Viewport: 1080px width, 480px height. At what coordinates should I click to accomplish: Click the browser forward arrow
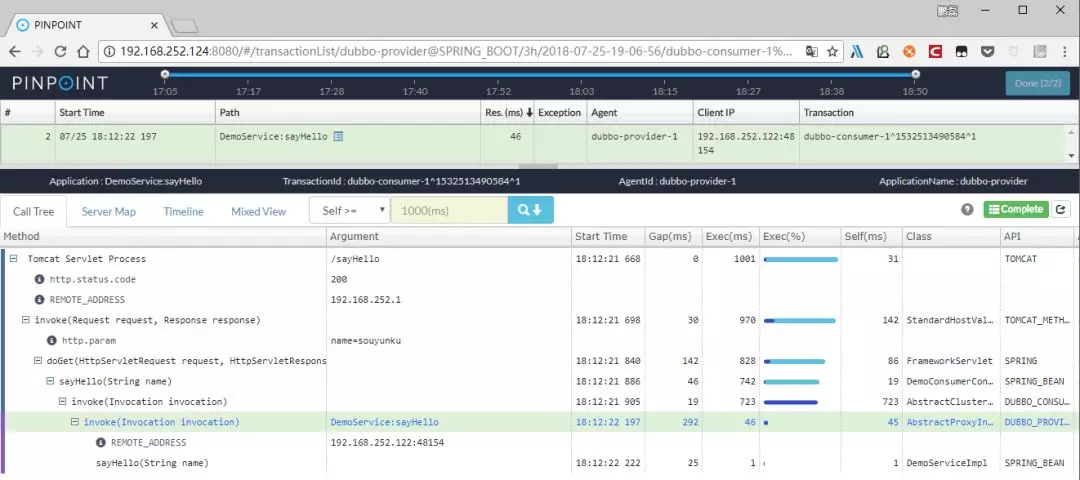click(x=37, y=52)
